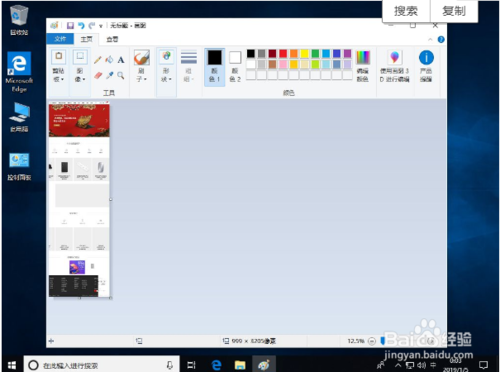Click the Windows Start button
The image size is (500, 372).
12,365
